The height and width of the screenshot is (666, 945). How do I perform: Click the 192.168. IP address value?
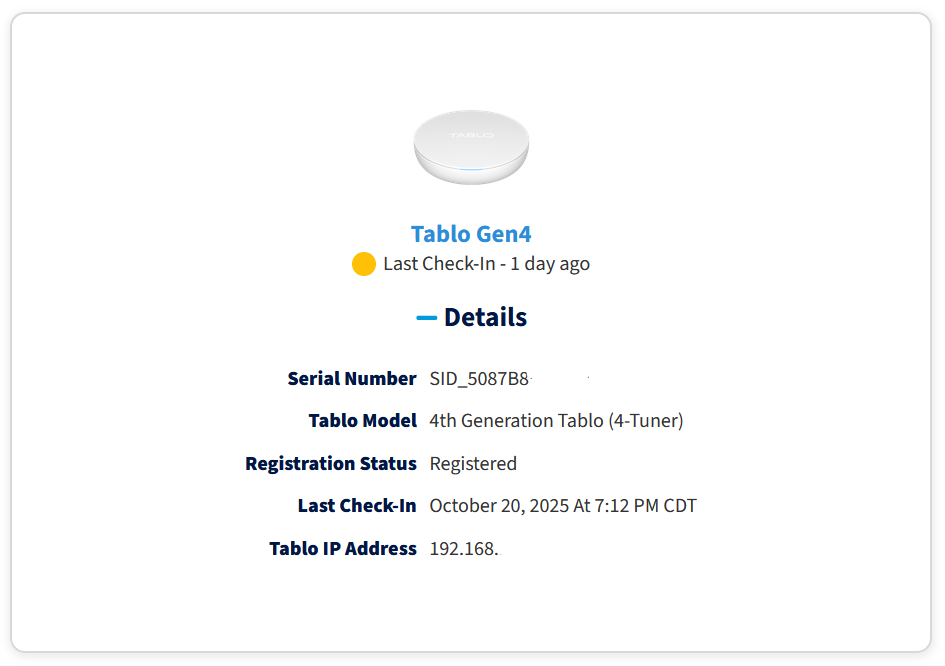[x=464, y=549]
